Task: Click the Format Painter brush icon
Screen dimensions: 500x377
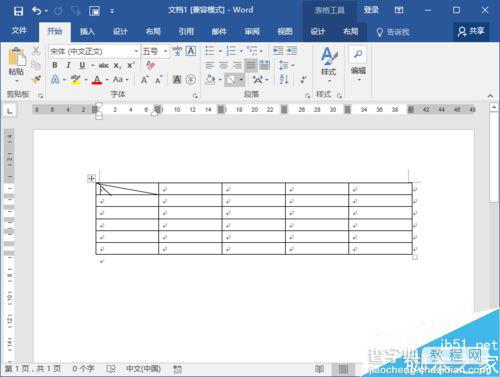Action: (x=36, y=79)
